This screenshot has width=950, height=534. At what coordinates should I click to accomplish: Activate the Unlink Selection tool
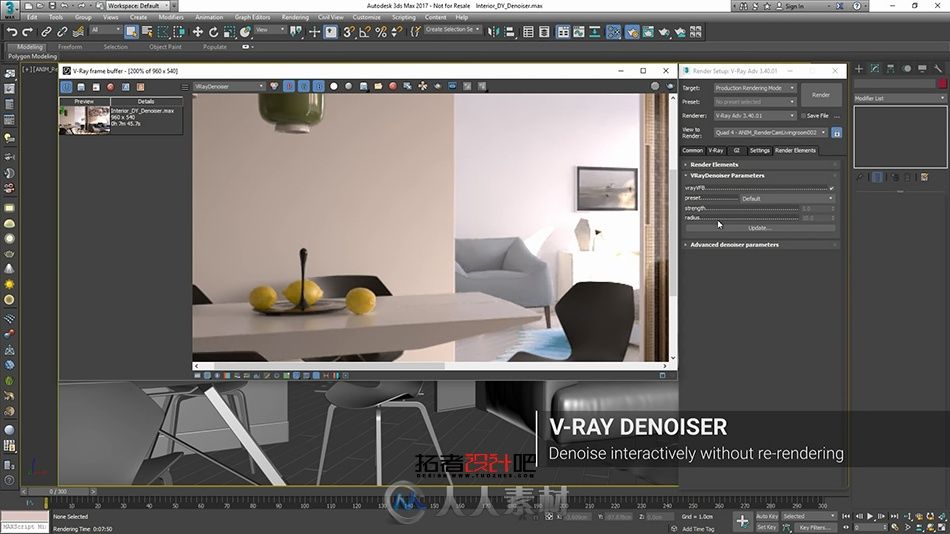pyautogui.click(x=62, y=32)
